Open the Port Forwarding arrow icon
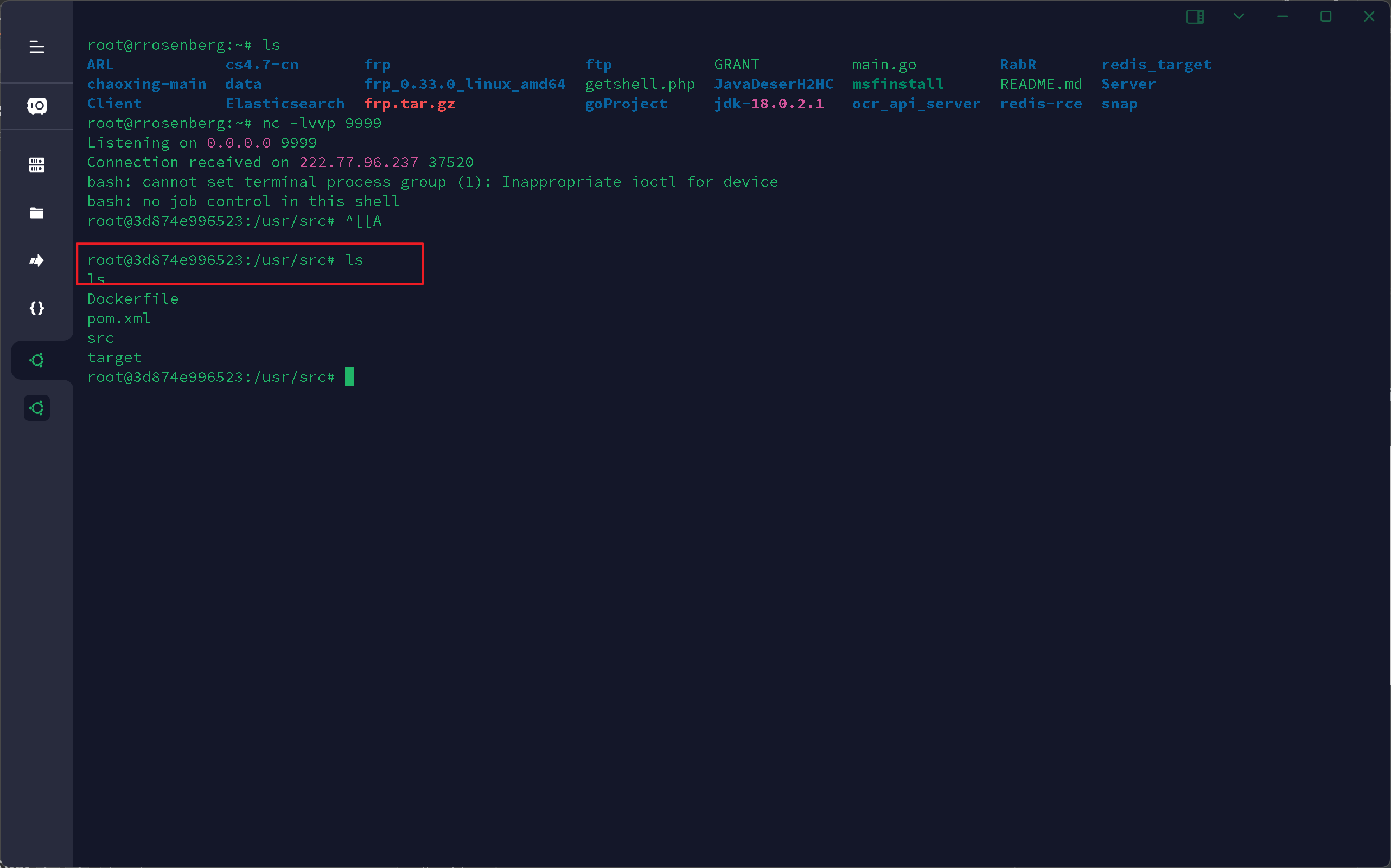Image resolution: width=1391 pixels, height=868 pixels. point(37,260)
